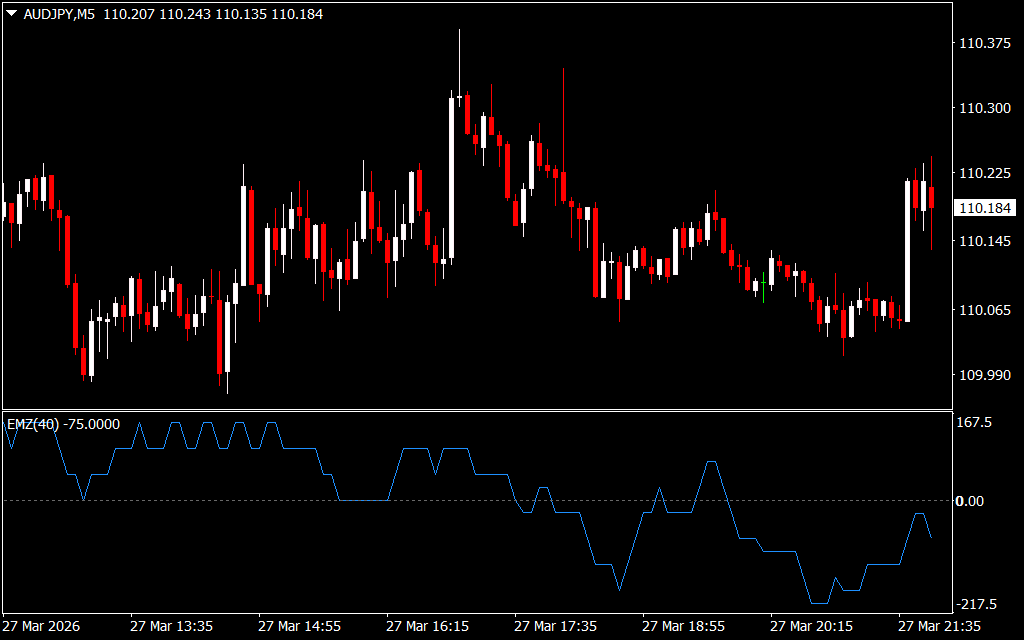Click the 27 Mar 2026 date label
Viewport: 1024px width, 640px height.
42,626
